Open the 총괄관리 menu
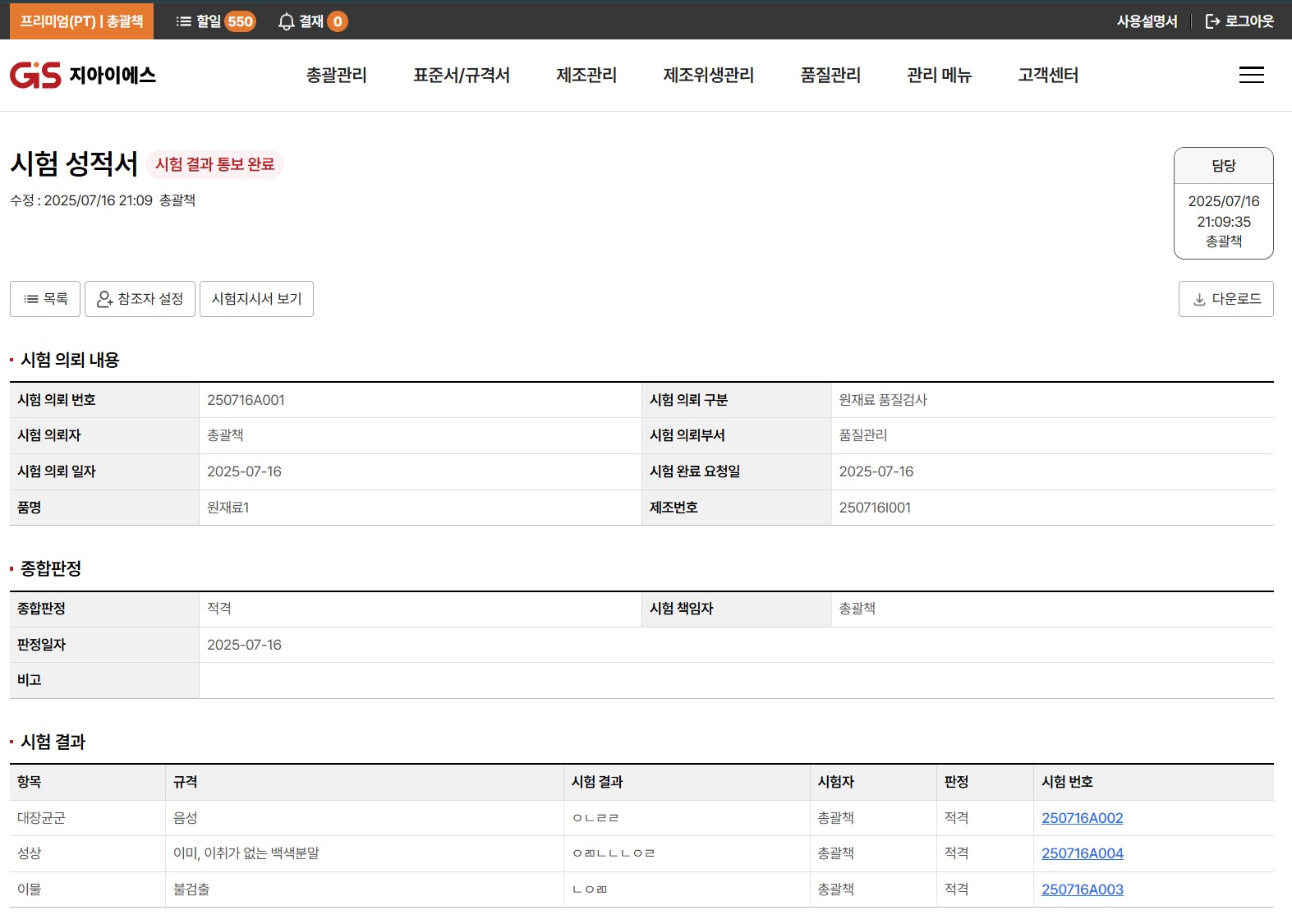 click(337, 75)
